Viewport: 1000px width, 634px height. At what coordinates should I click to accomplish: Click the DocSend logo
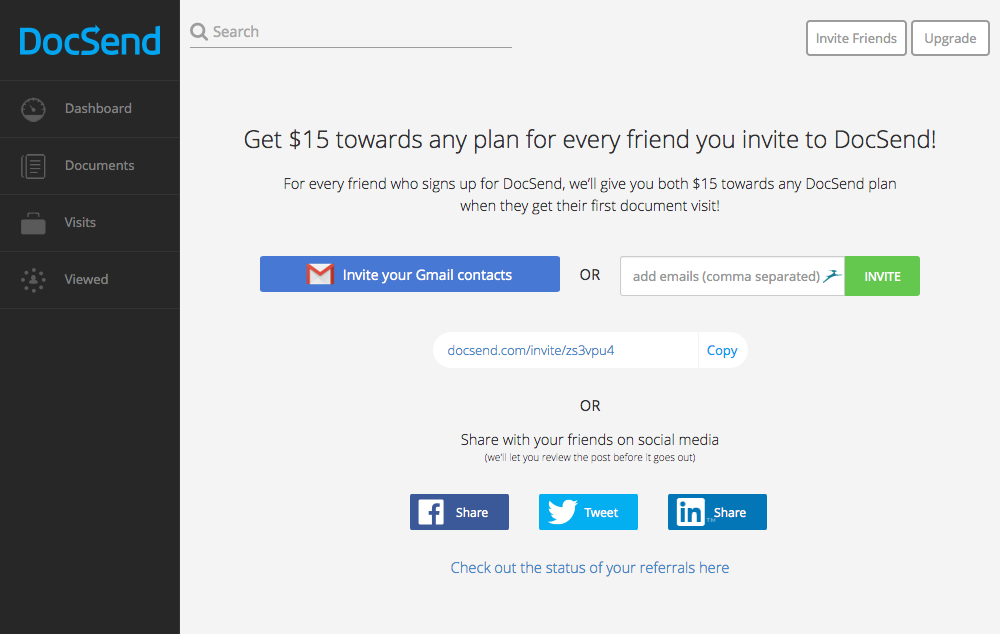point(90,41)
